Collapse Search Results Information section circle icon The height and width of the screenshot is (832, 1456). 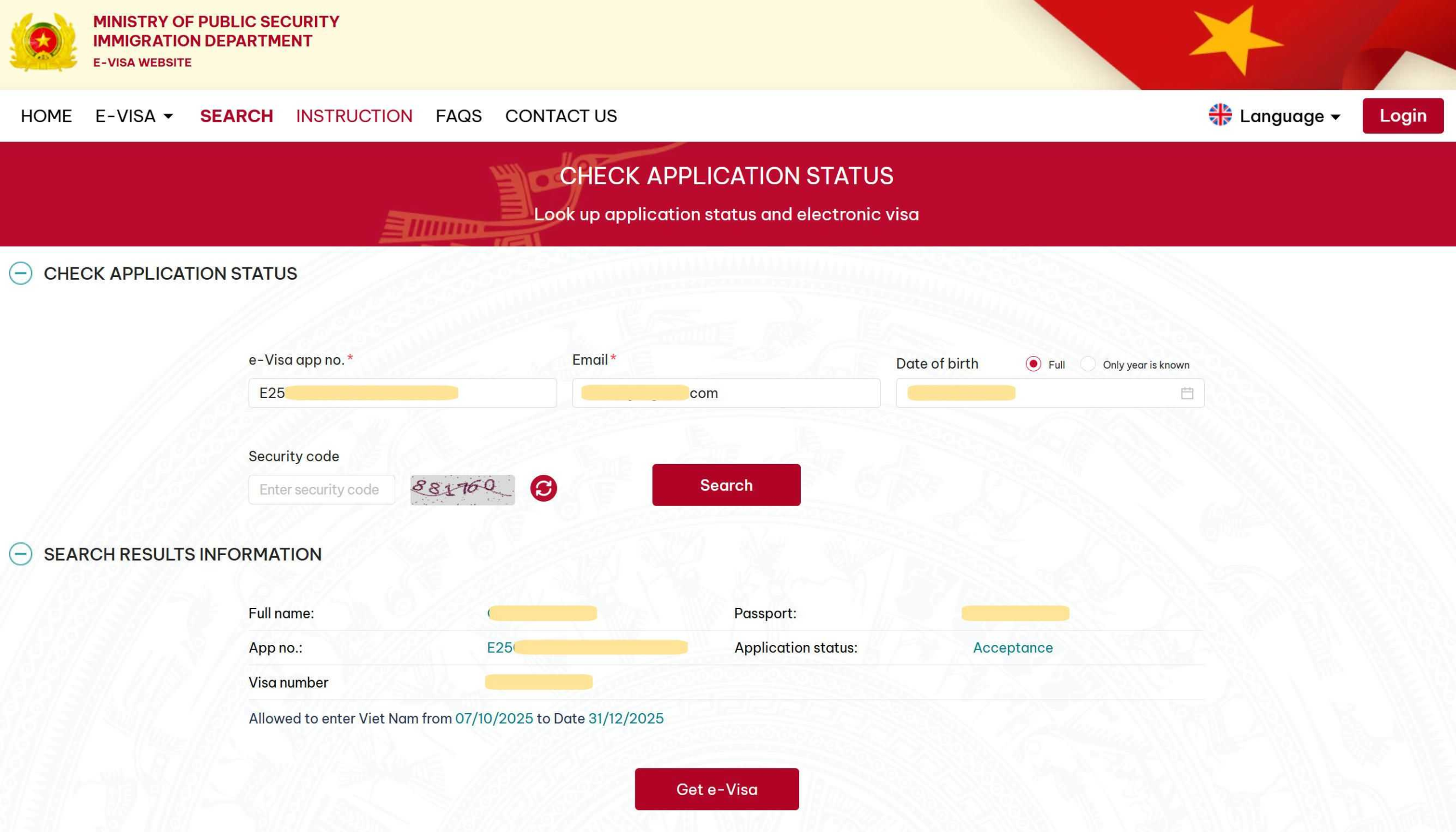pyautogui.click(x=20, y=554)
